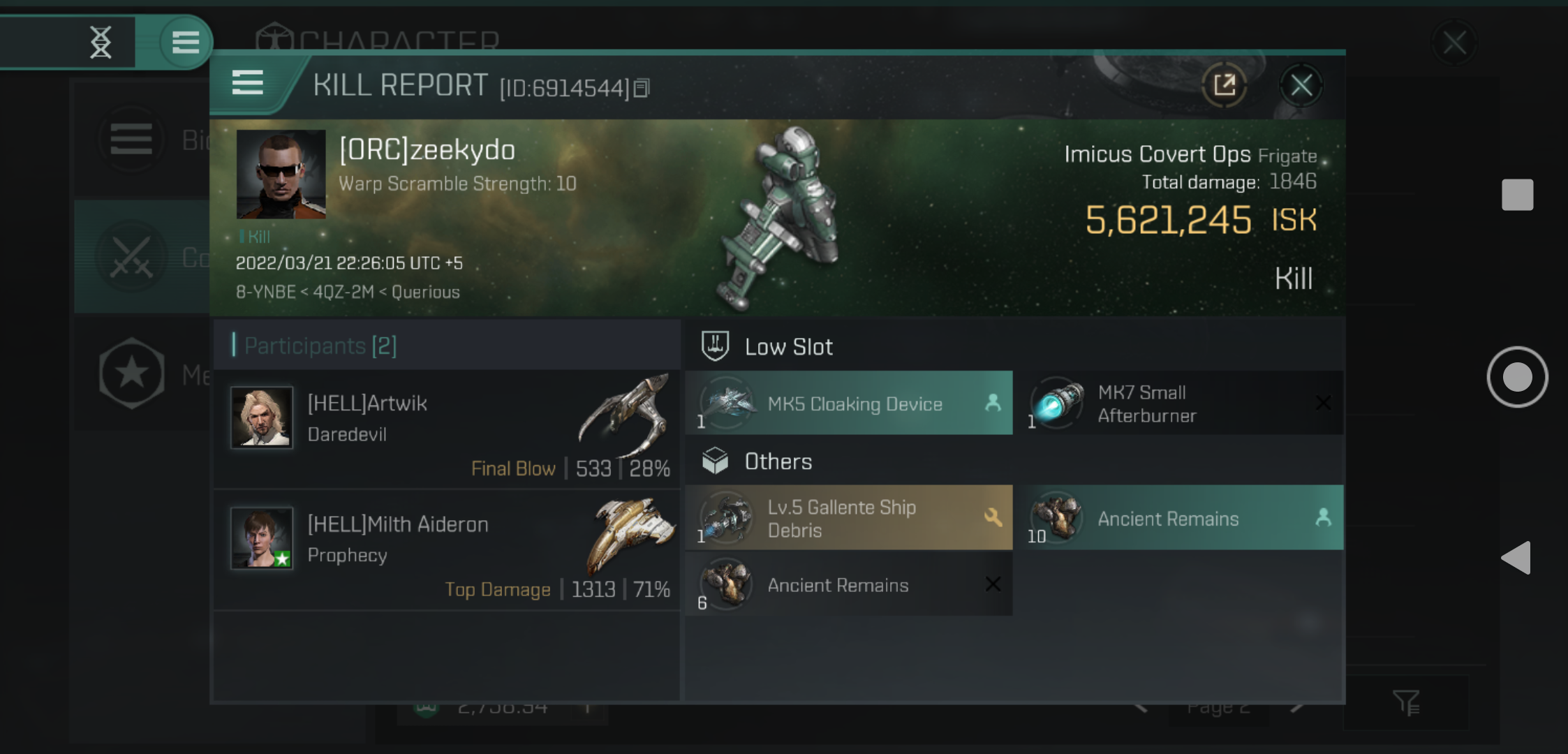Select the Lv.5 Gallente Ship Debris icon

[726, 518]
